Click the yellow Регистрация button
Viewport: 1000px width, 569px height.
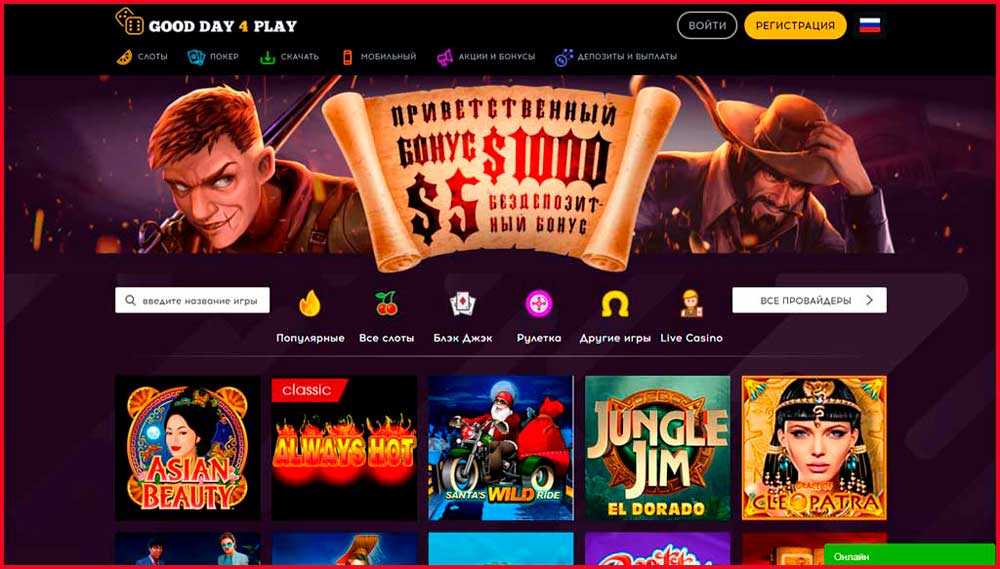[x=795, y=26]
